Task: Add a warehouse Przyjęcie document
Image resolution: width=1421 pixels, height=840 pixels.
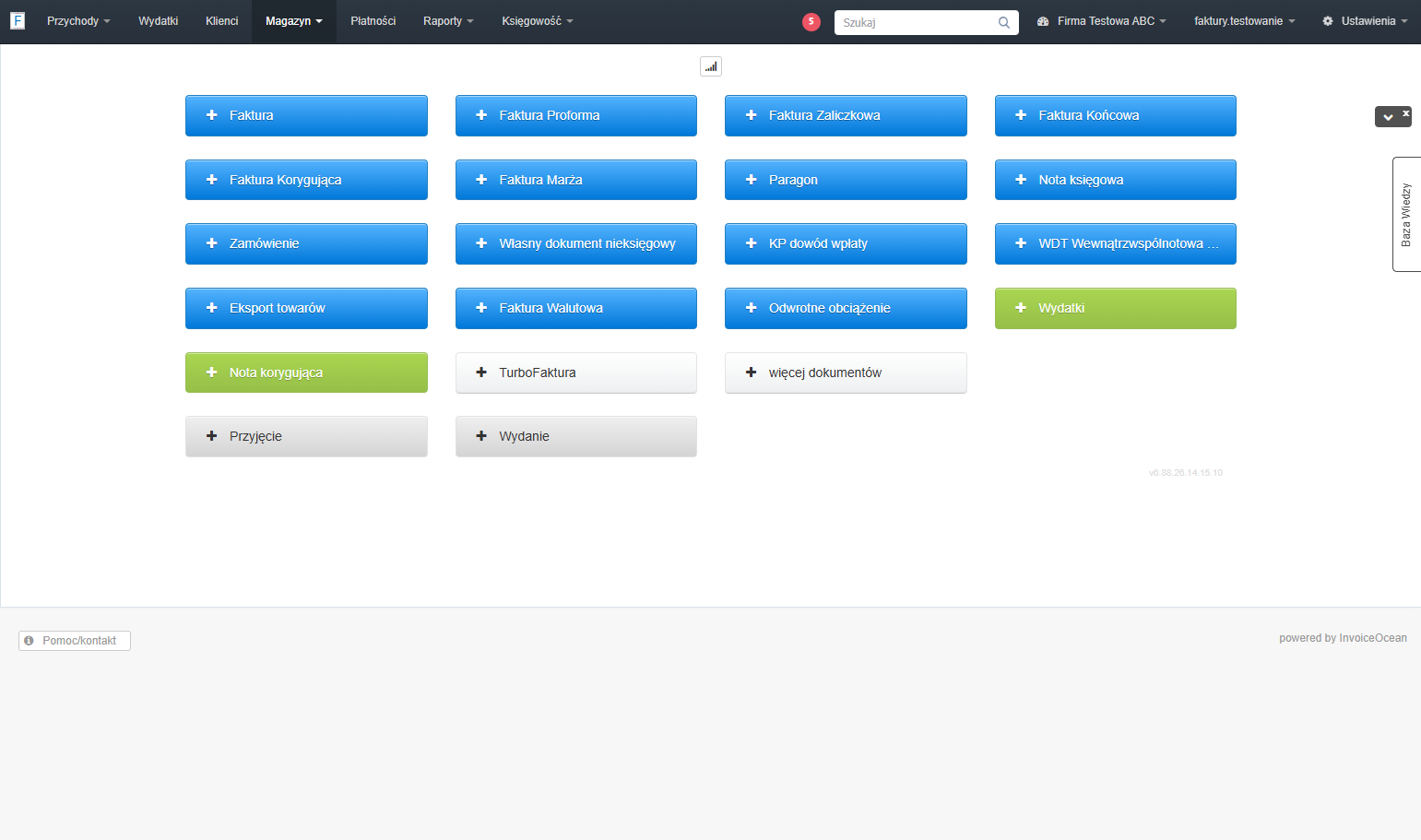Action: 306,436
